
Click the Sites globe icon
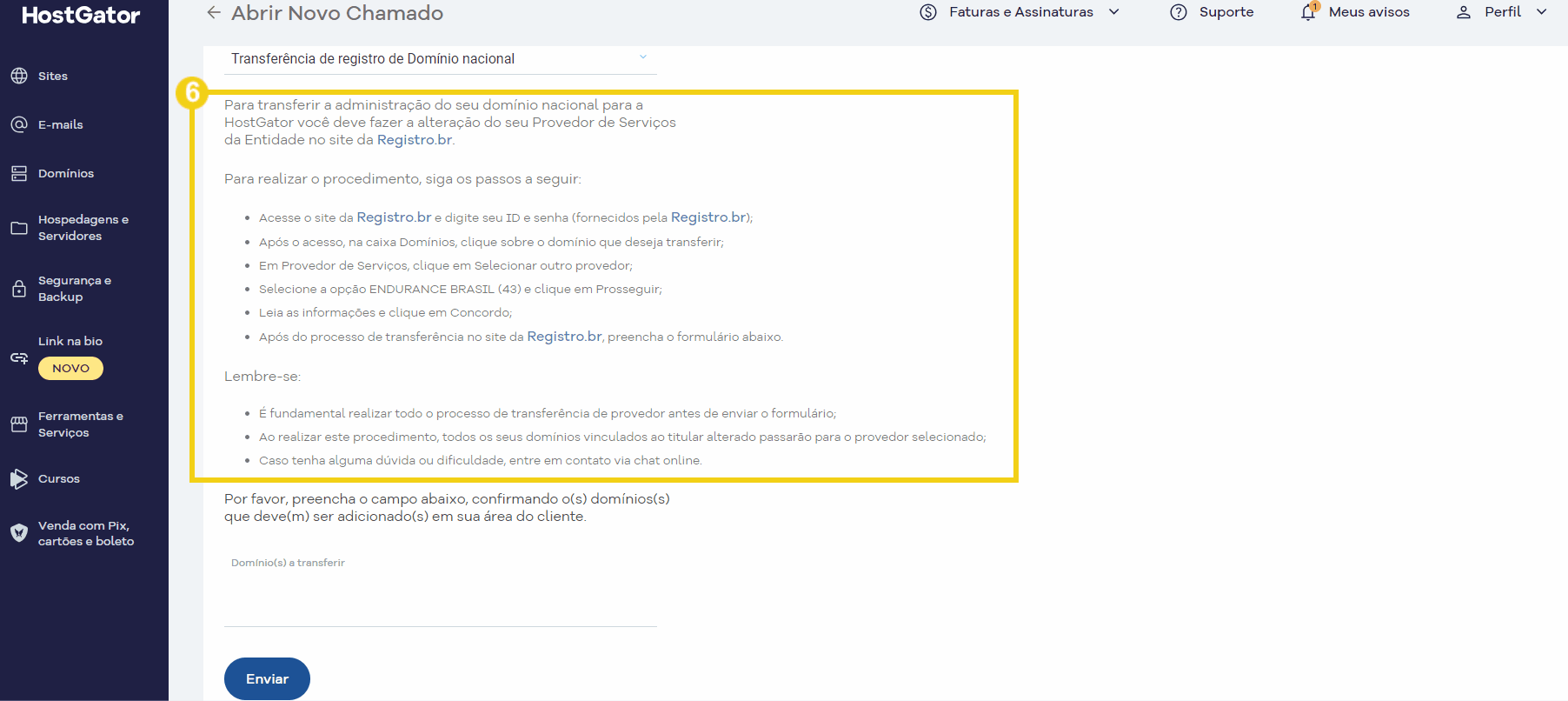click(19, 76)
